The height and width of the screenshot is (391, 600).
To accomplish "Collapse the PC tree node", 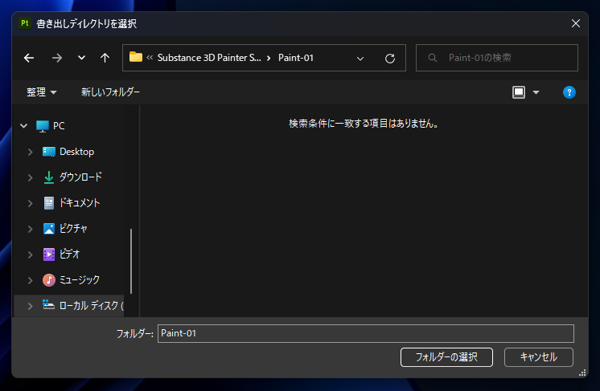I will (x=24, y=125).
